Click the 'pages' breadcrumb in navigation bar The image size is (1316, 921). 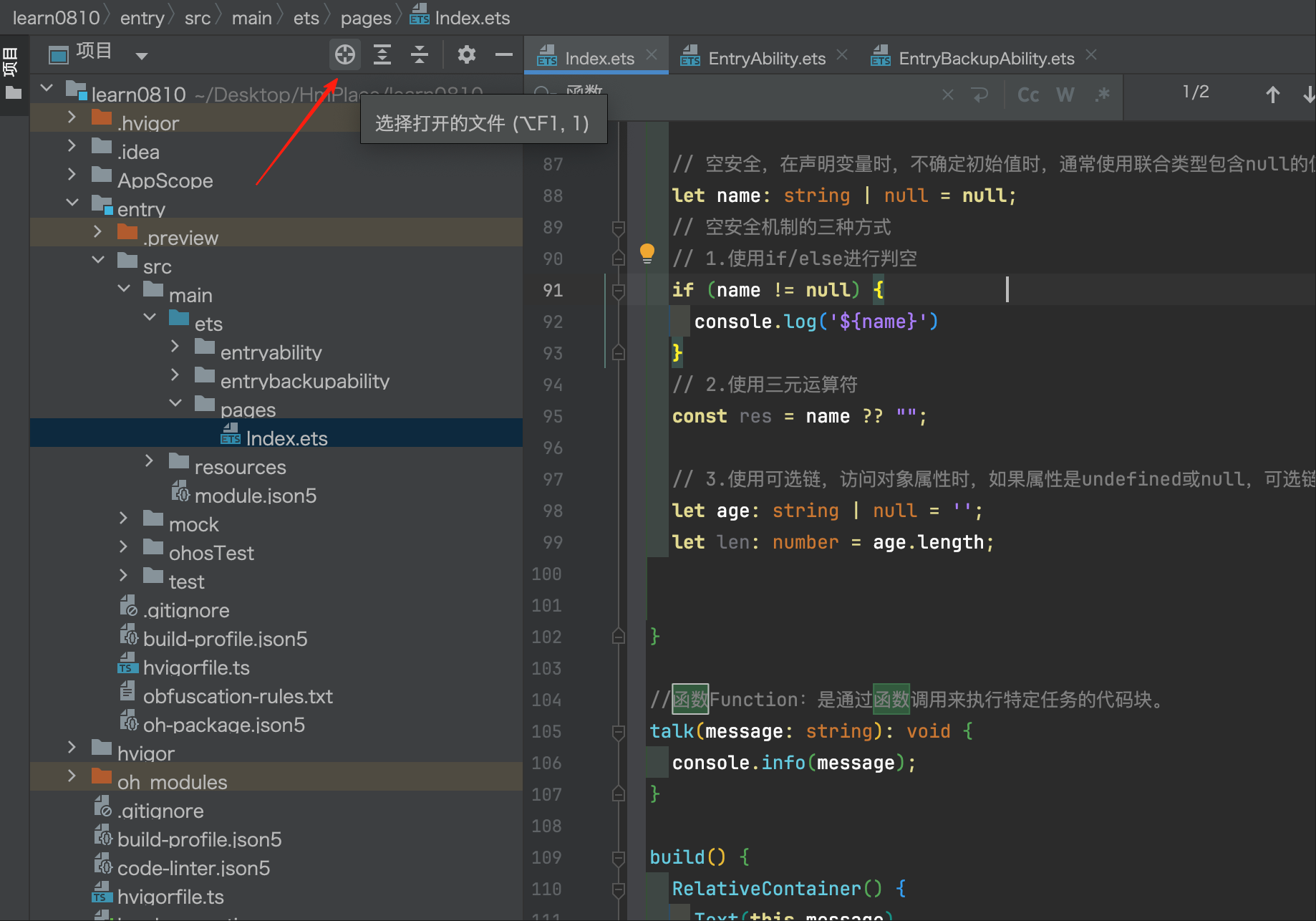(x=366, y=17)
